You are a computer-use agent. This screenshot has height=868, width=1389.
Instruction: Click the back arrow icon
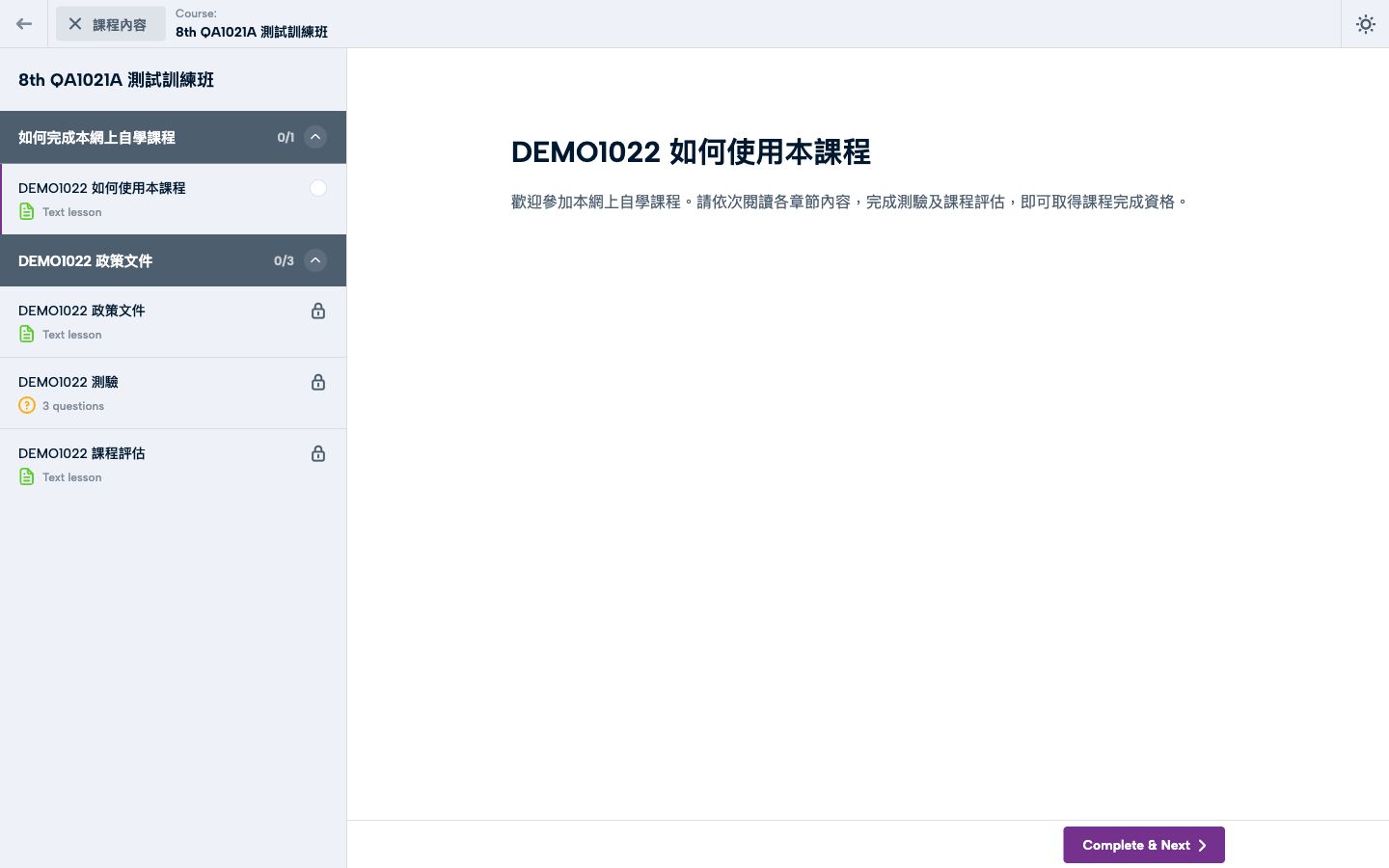pos(24,24)
